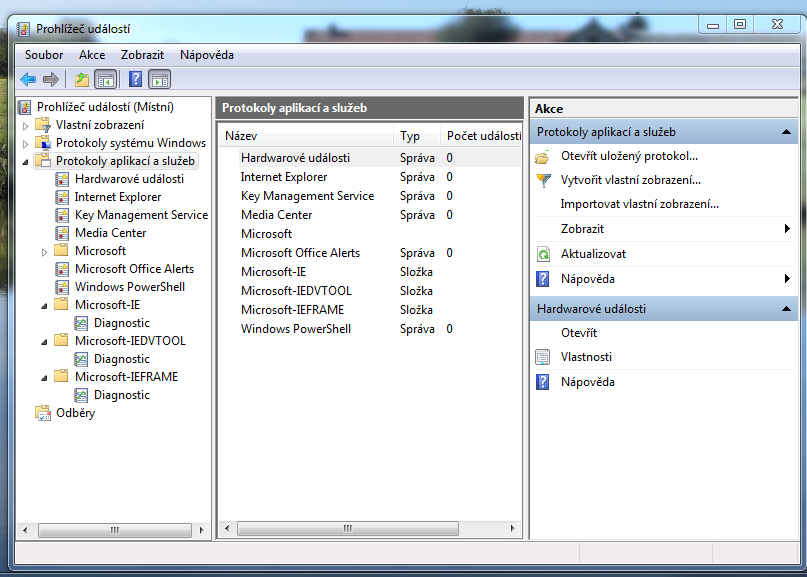
Task: Click Otevřít under Hardwarové události actions
Action: click(x=579, y=333)
